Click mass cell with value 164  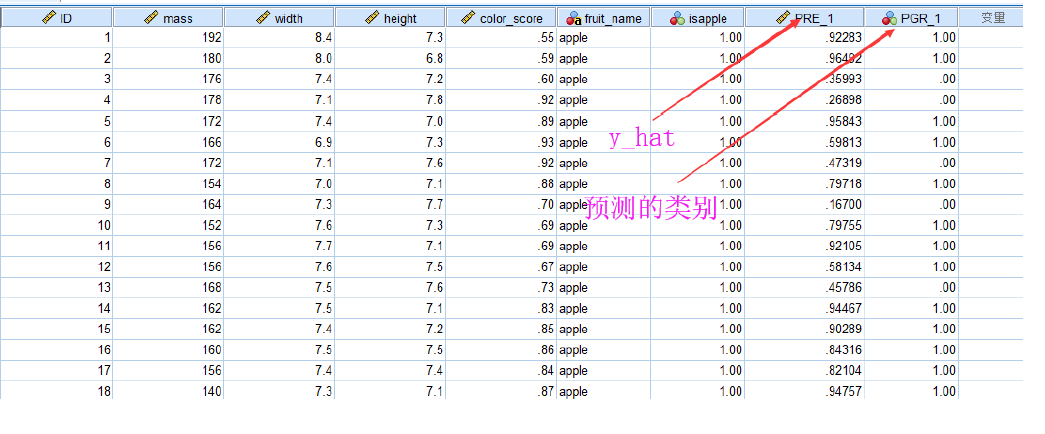pyautogui.click(x=169, y=204)
